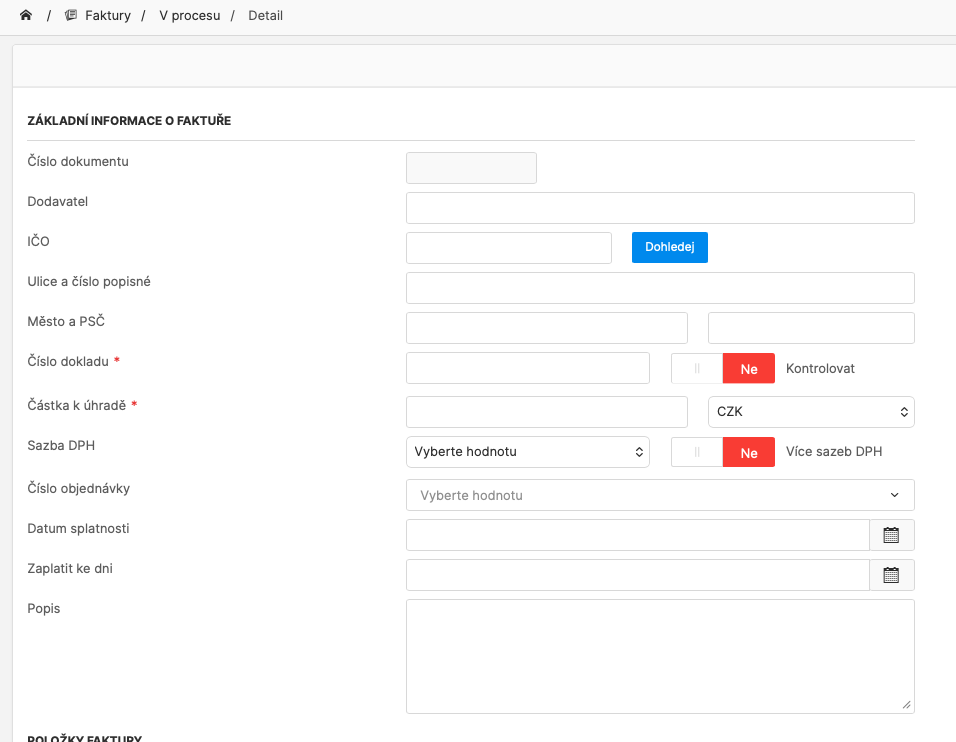
Task: Toggle the Kontrolovat switch
Action: [722, 368]
